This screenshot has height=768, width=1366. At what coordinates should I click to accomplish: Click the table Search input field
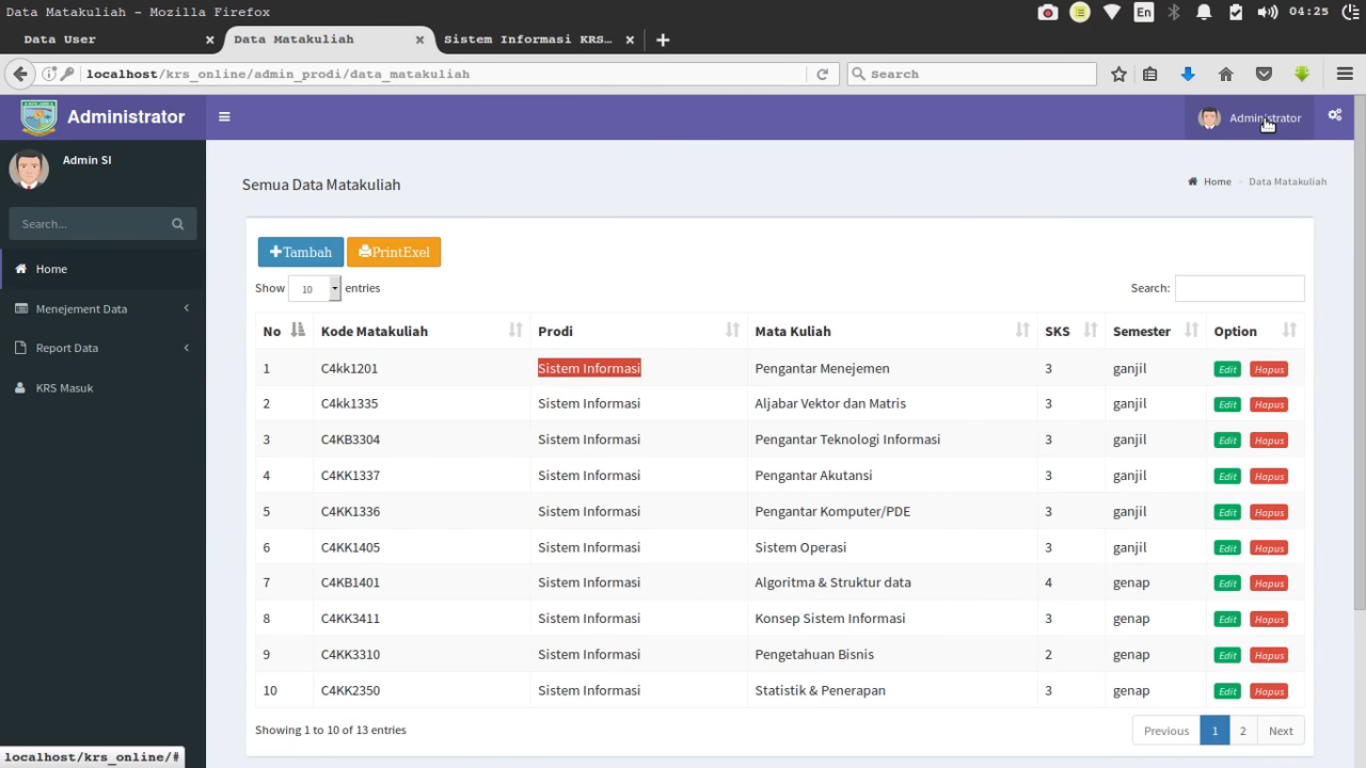[x=1239, y=288]
